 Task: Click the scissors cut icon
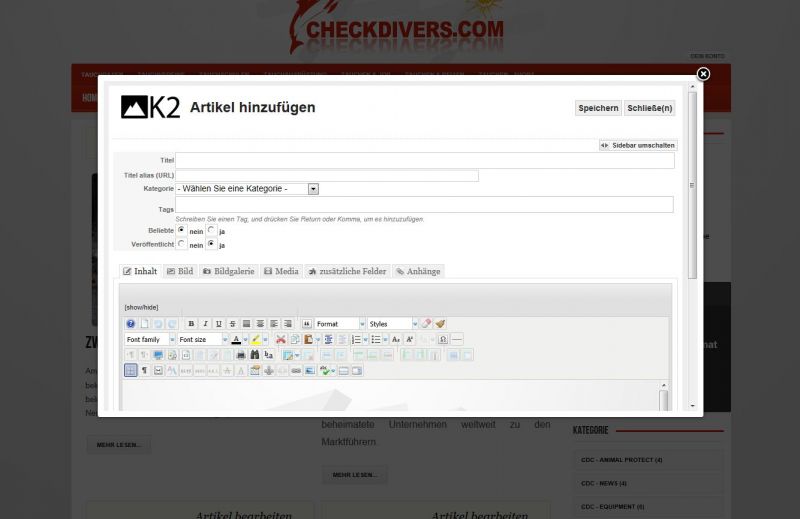tap(281, 339)
